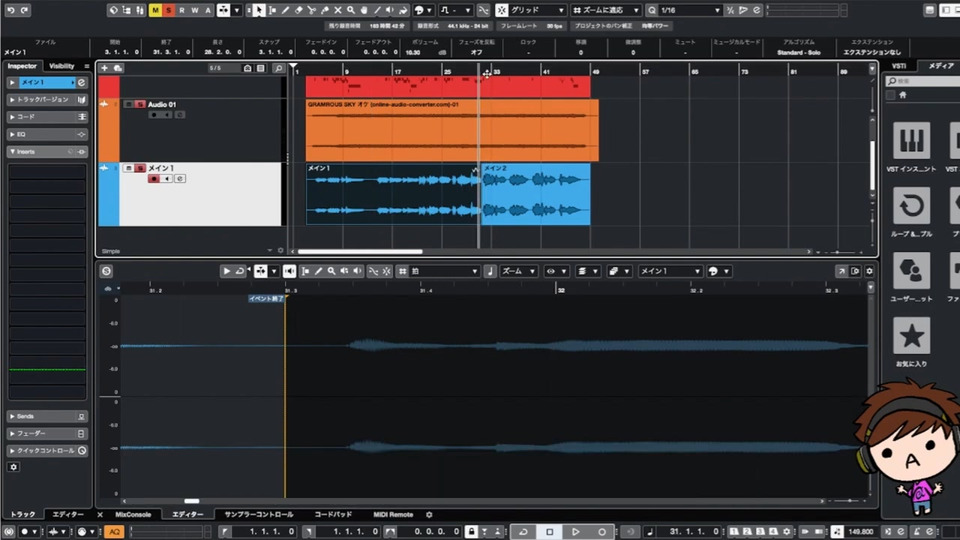Viewport: 960px width, 540px height.
Task: Click the project horizontal scrollbar thumb
Action: 360,251
